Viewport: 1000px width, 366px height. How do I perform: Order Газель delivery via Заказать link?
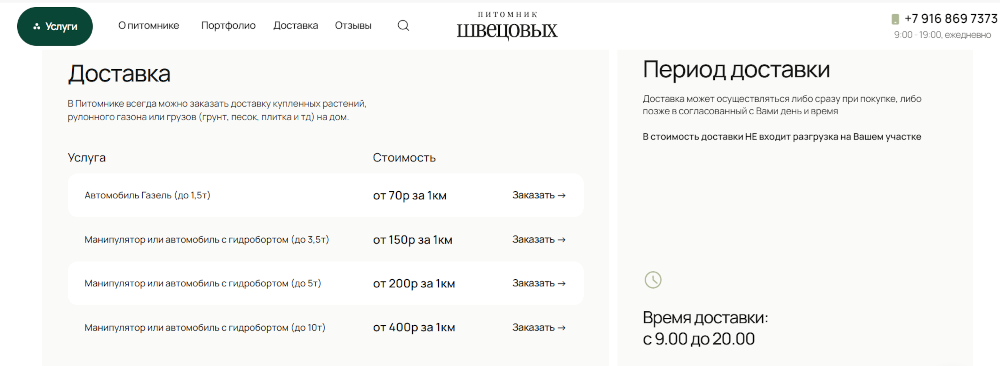coord(539,195)
